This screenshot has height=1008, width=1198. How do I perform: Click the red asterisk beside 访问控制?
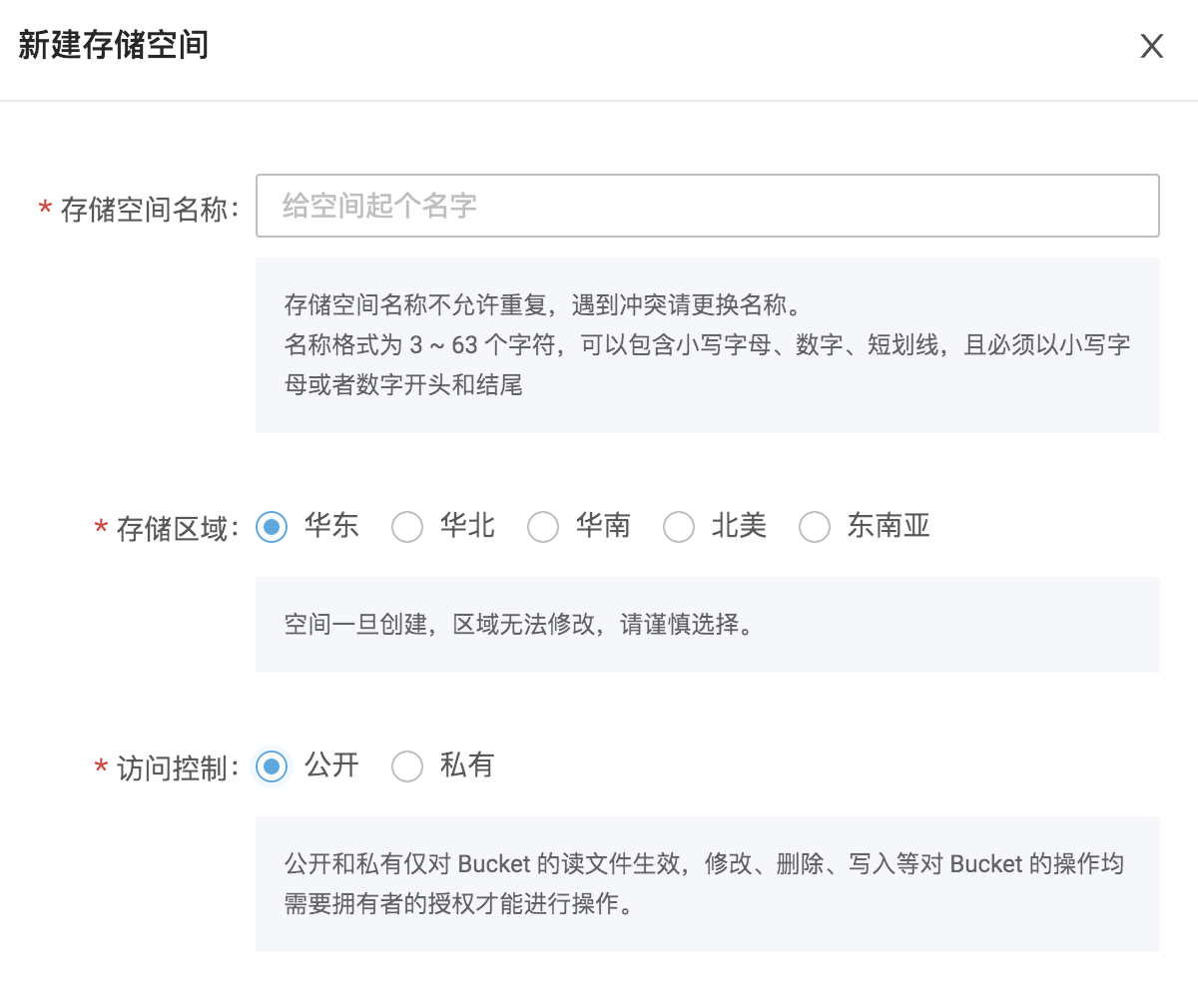tap(101, 768)
